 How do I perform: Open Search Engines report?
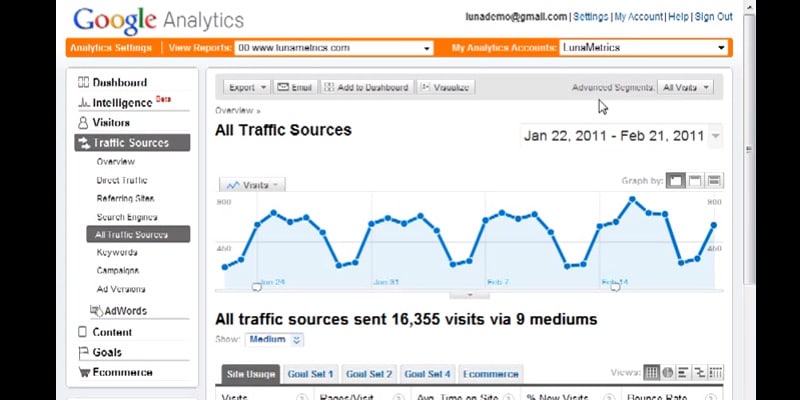point(127,217)
